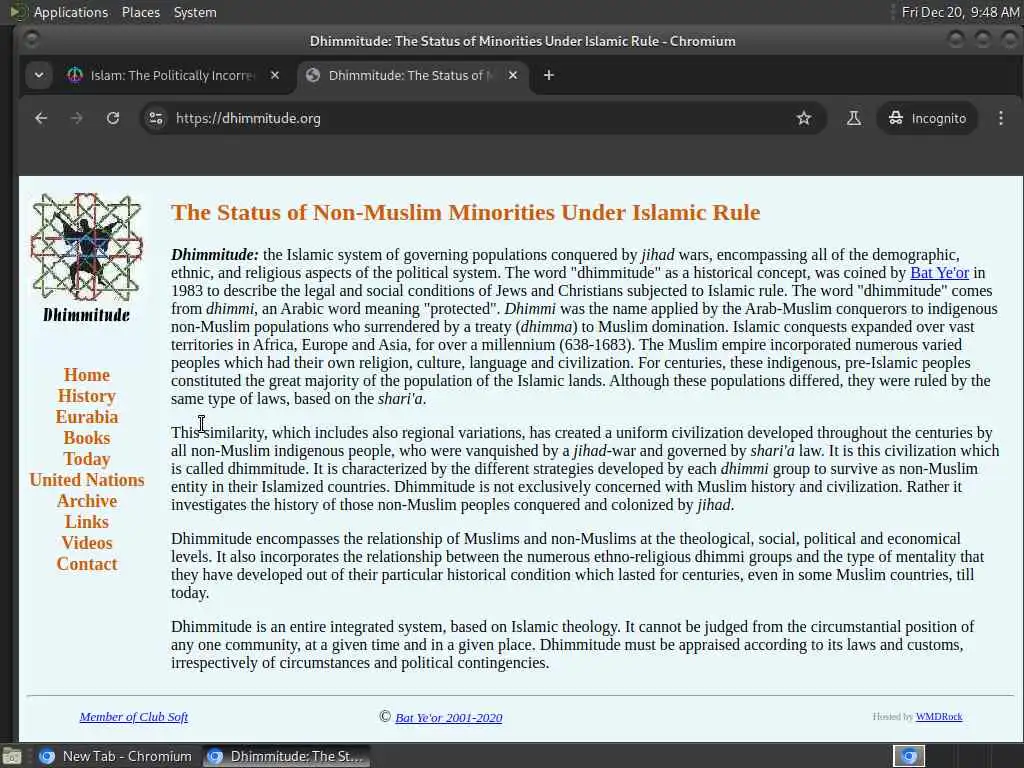Open the History navigation link
1024x768 pixels.
87,396
